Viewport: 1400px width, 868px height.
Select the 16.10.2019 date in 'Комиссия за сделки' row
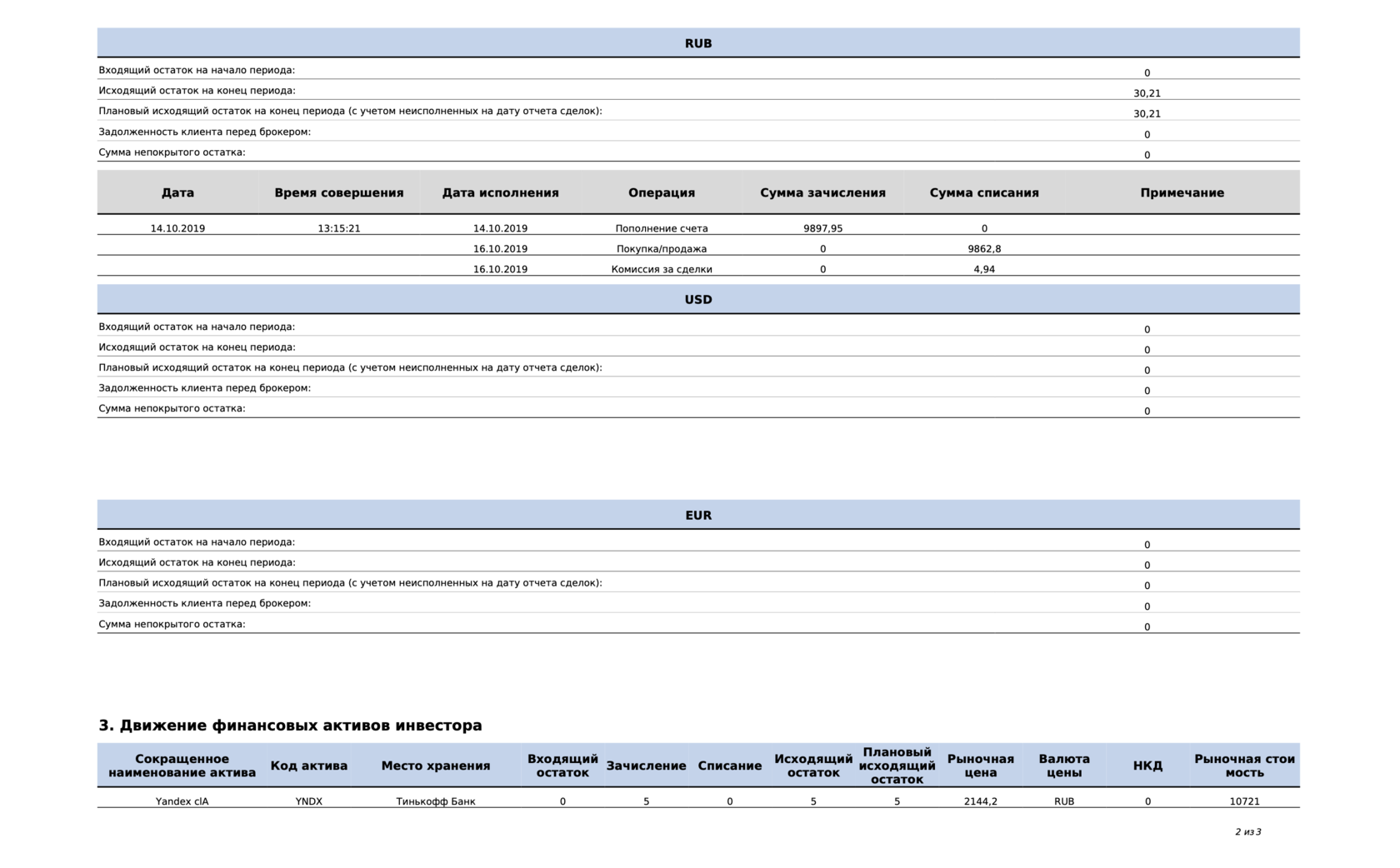tap(500, 269)
